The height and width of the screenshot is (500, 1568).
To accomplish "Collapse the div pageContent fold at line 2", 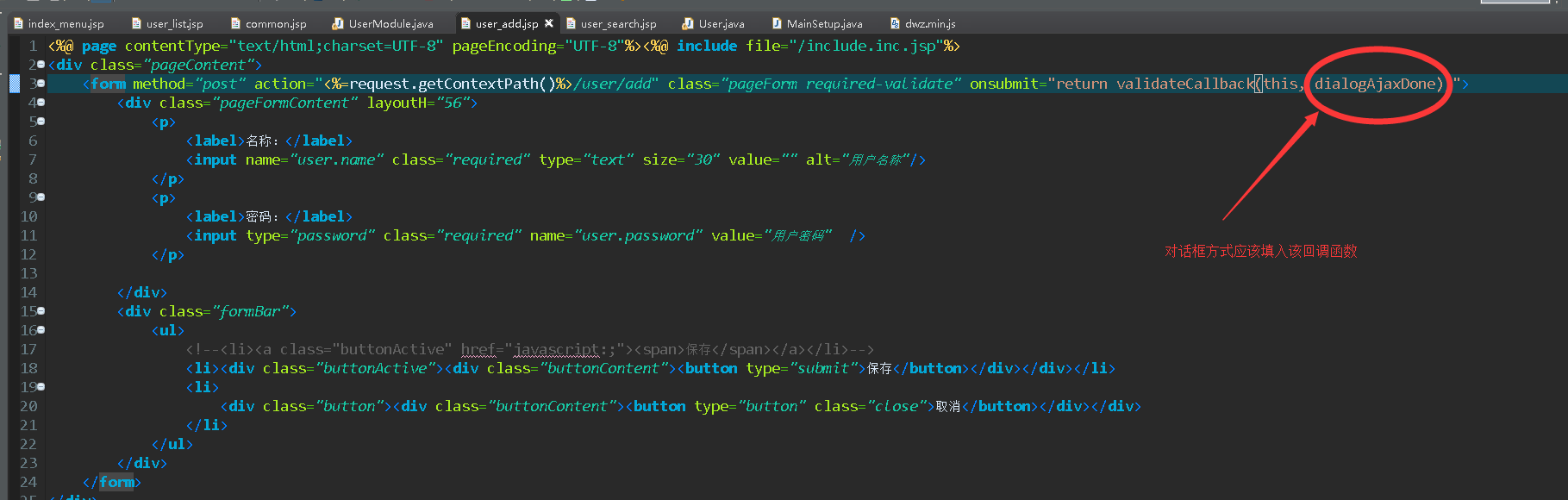I will click(41, 65).
